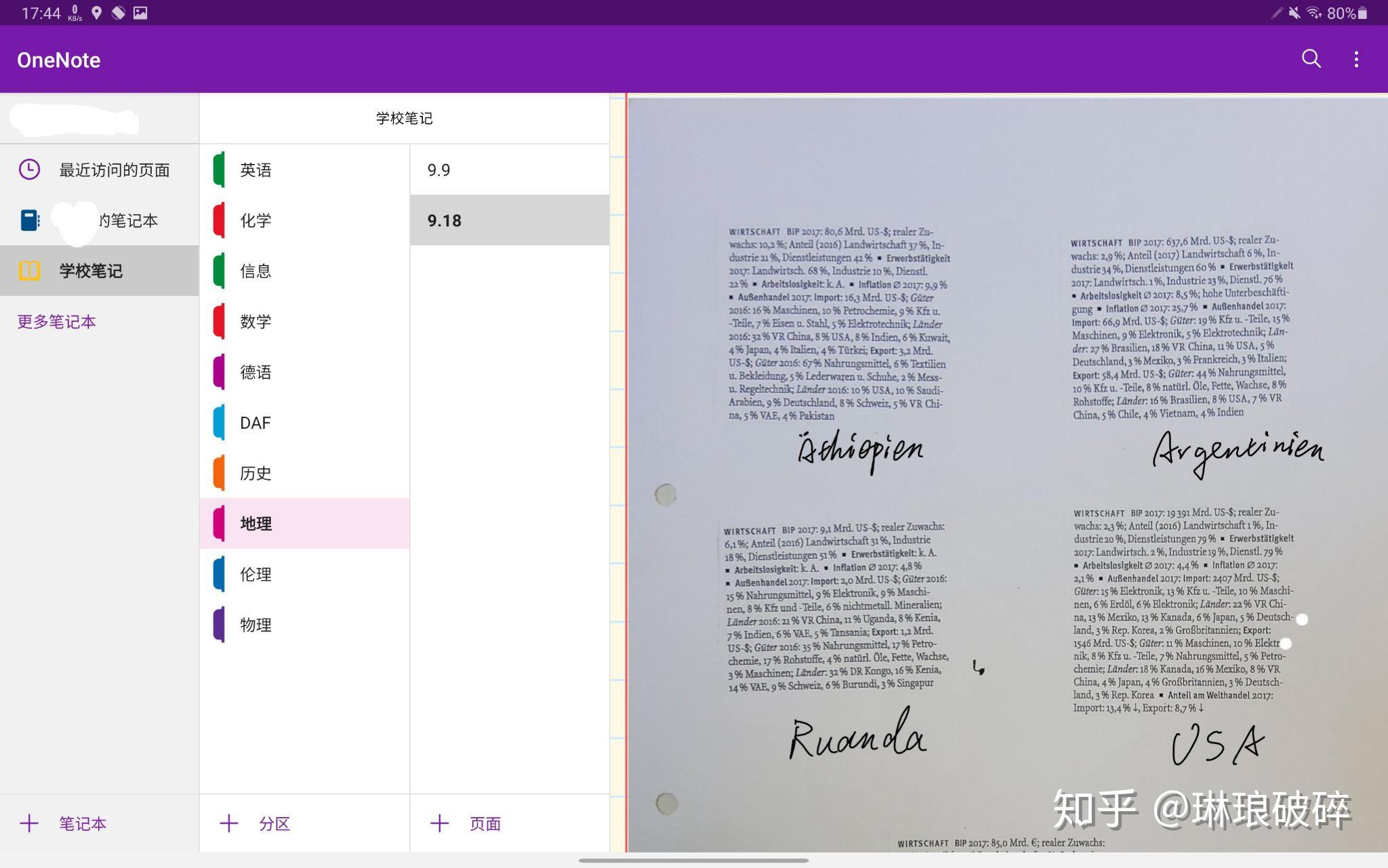
Task: Select the 信息 section tab
Action: 256,271
